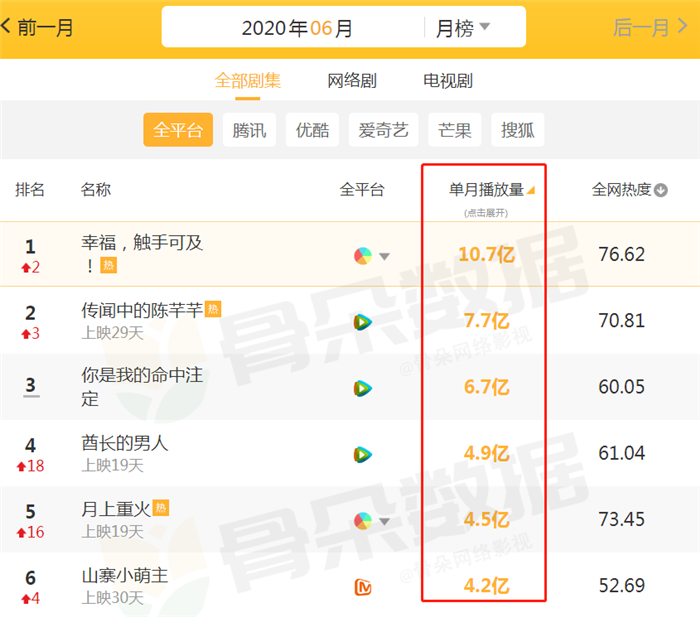Click the 2020年06月 date picker field
This screenshot has width=700, height=617.
(x=297, y=28)
